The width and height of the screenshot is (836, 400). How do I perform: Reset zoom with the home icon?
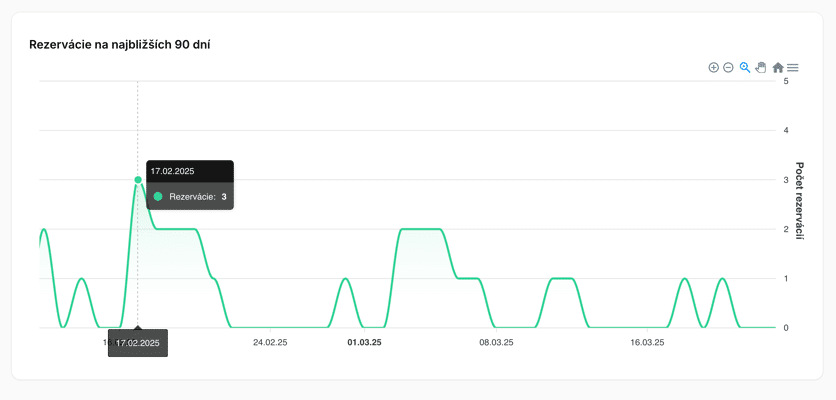[778, 68]
